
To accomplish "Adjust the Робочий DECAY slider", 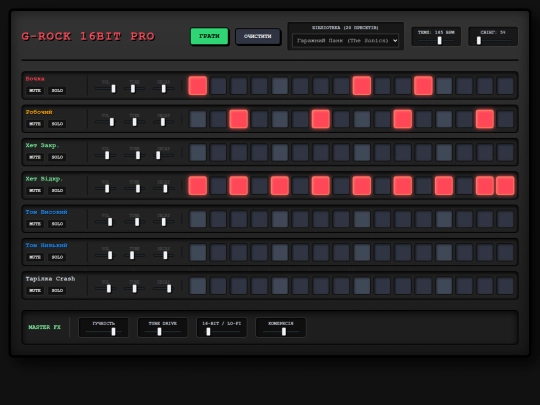I will click(164, 122).
